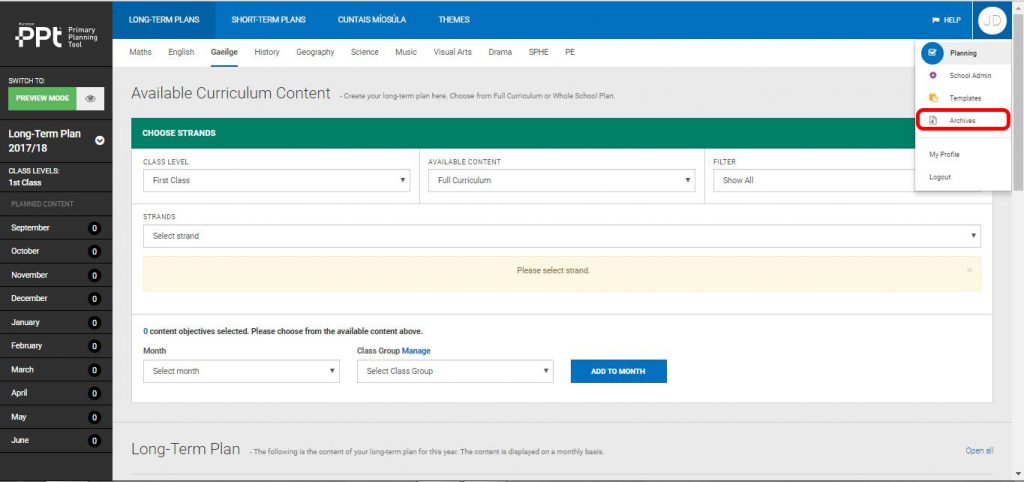
Task: Click the Open all link
Action: point(980,451)
